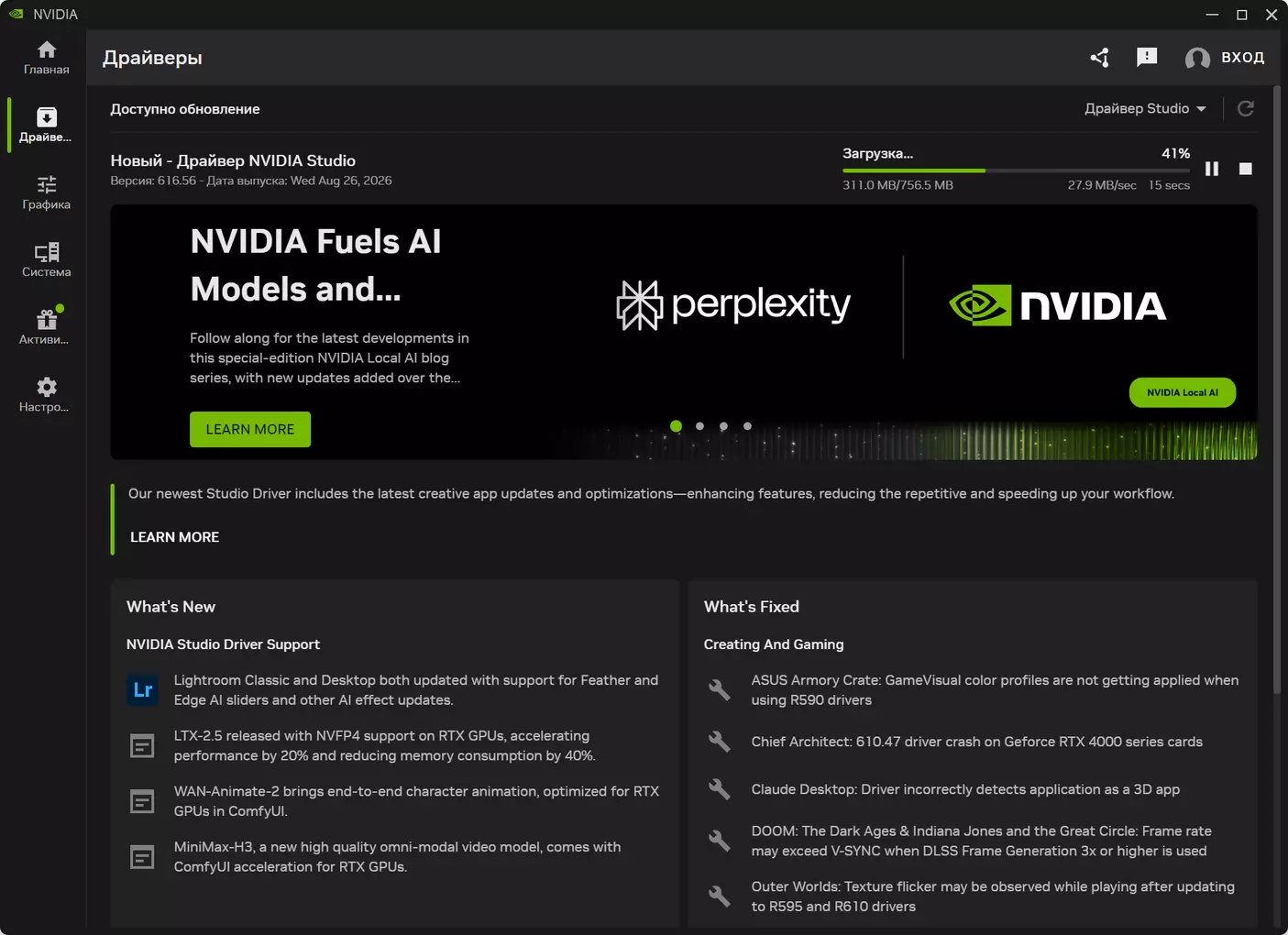Open the Активи… gift rewards section
Image resolution: width=1288 pixels, height=935 pixels.
(46, 327)
